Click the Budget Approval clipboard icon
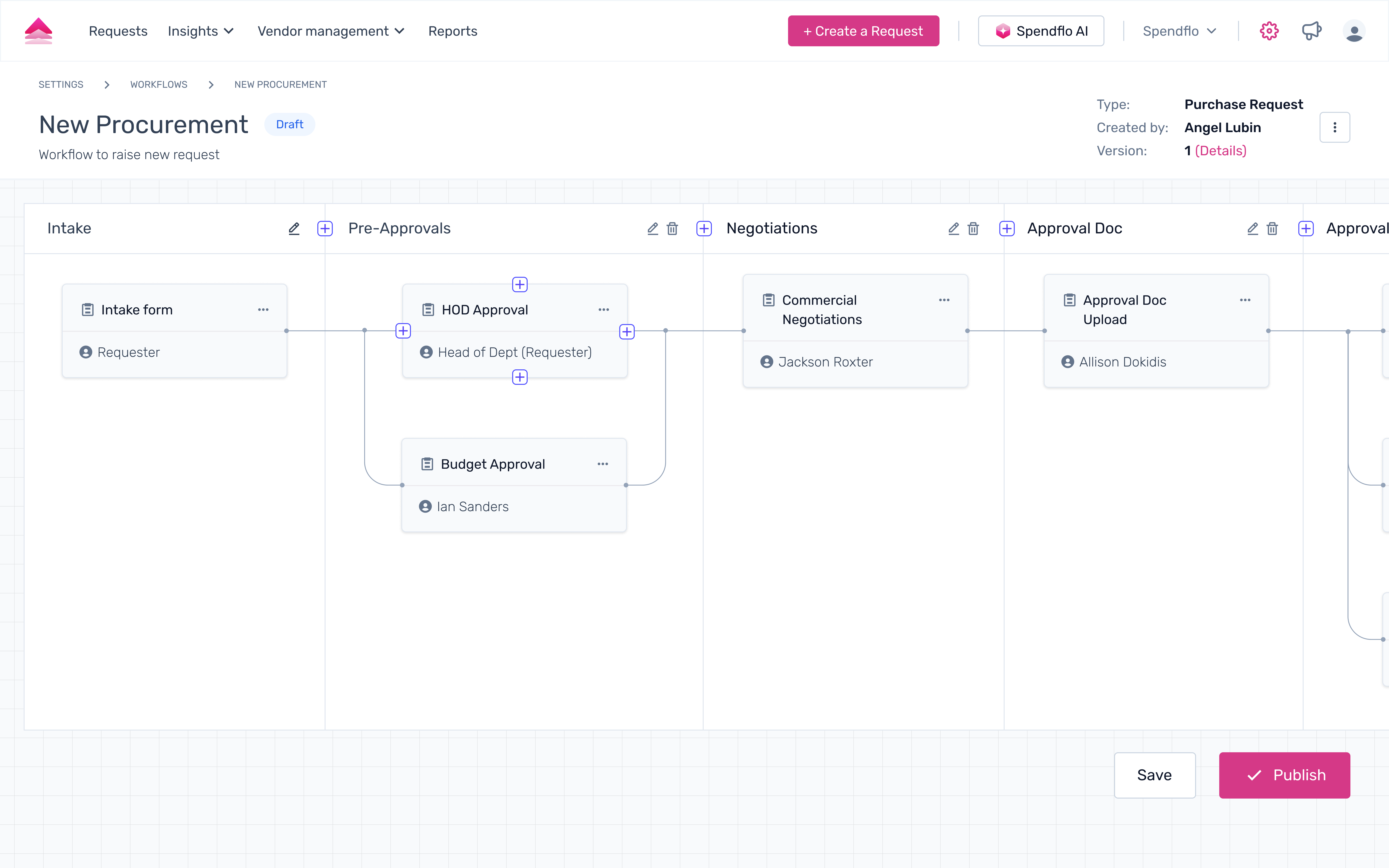The height and width of the screenshot is (868, 1389). point(427,464)
